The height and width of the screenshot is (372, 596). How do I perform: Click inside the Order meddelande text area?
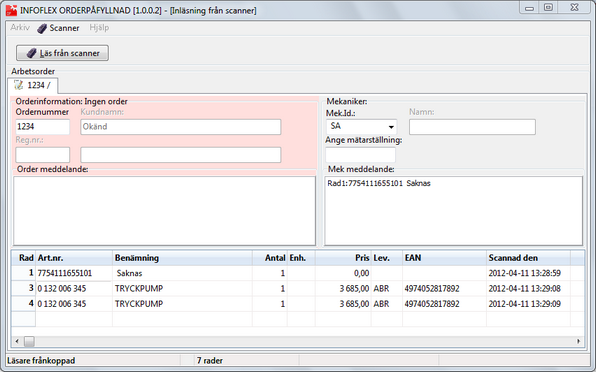165,211
